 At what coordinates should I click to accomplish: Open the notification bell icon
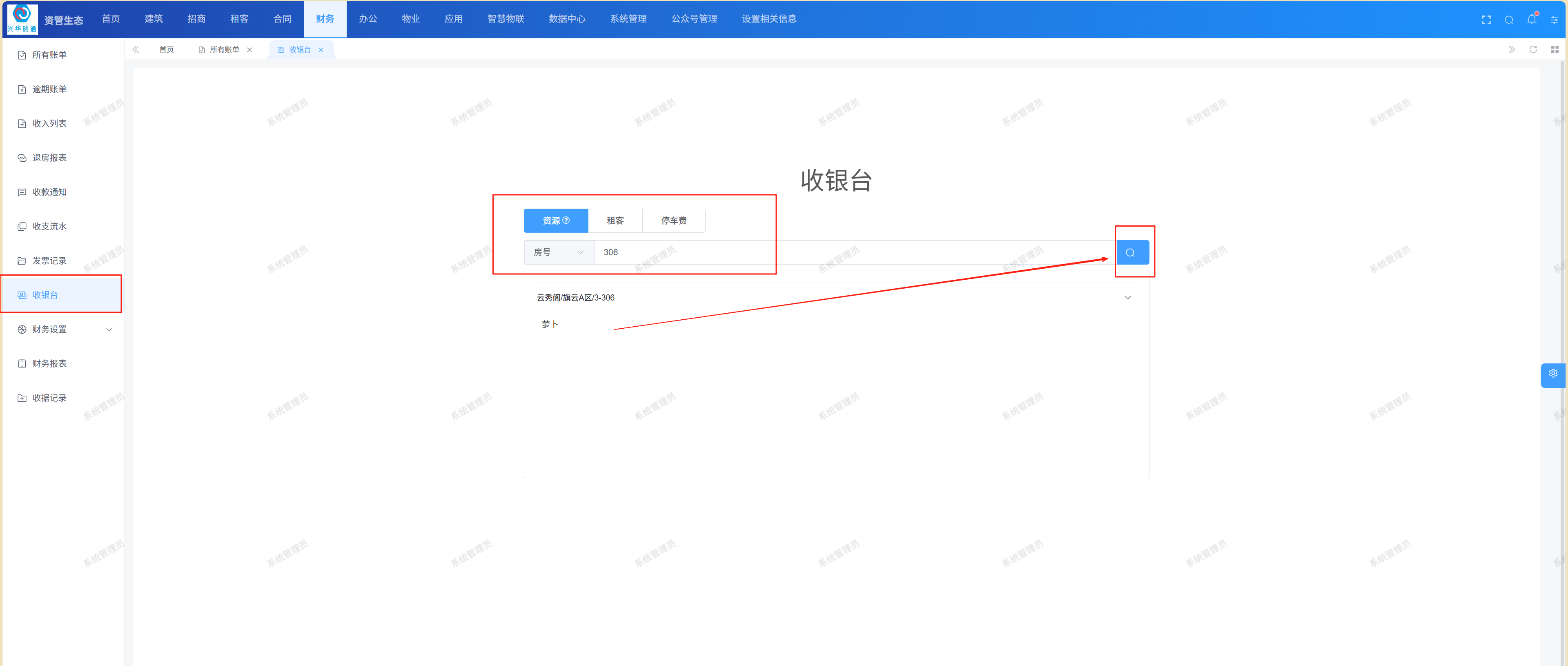click(x=1532, y=20)
